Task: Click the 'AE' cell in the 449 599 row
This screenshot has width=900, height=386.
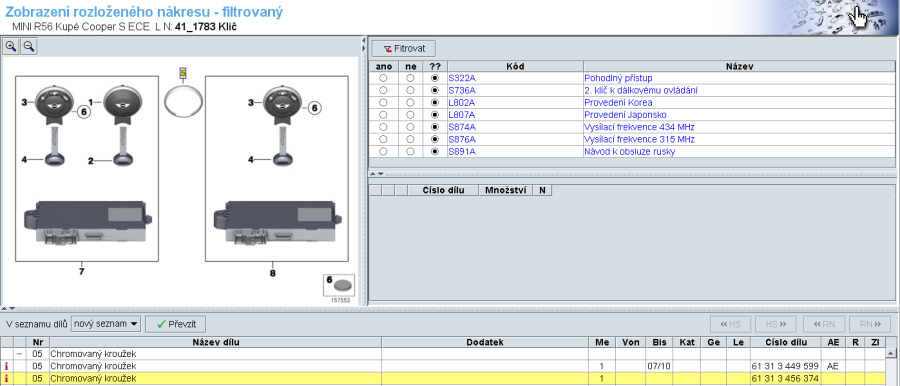Action: pyautogui.click(x=833, y=366)
